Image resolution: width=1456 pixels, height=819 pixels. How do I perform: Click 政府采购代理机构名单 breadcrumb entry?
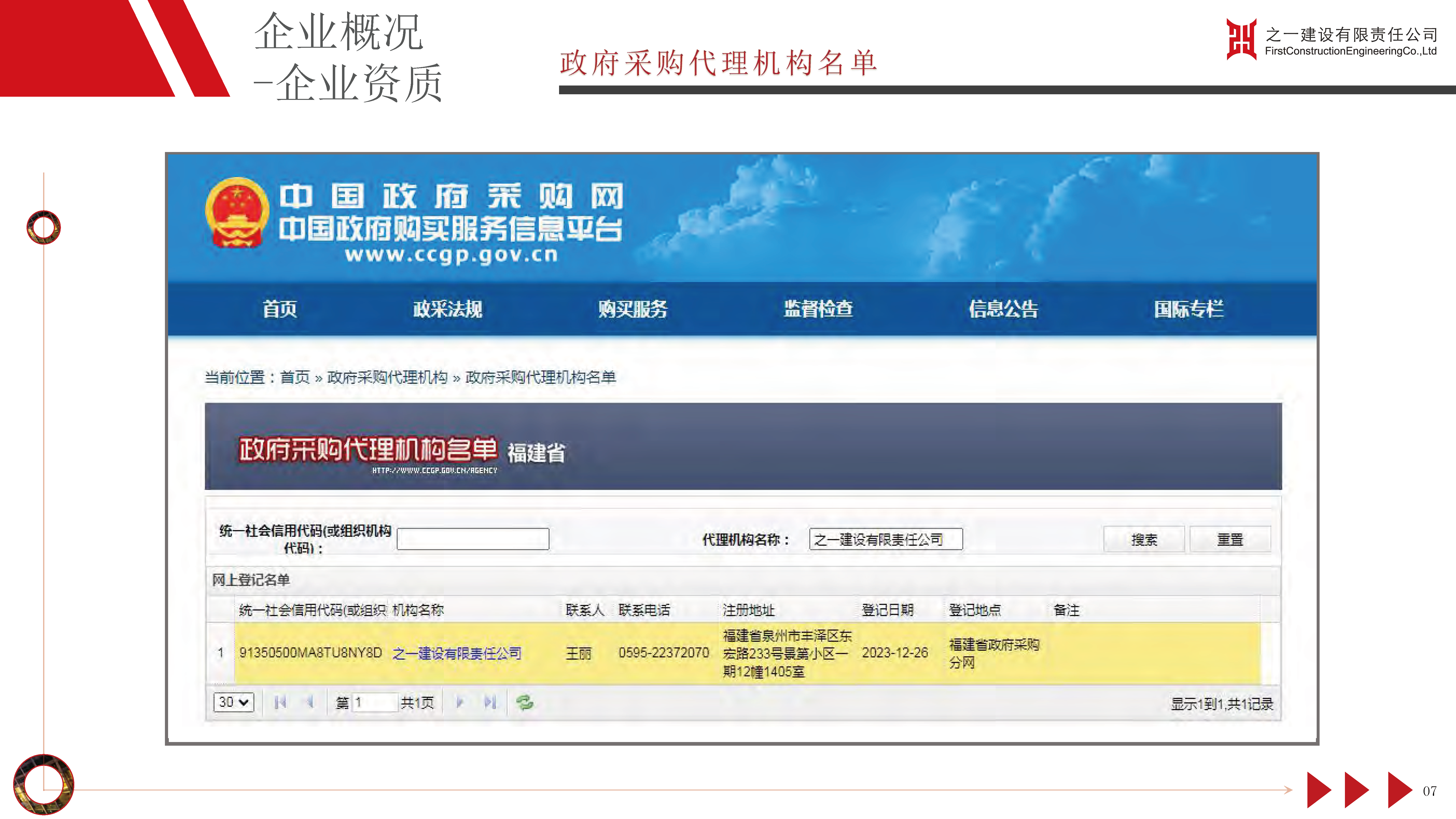tap(540, 377)
